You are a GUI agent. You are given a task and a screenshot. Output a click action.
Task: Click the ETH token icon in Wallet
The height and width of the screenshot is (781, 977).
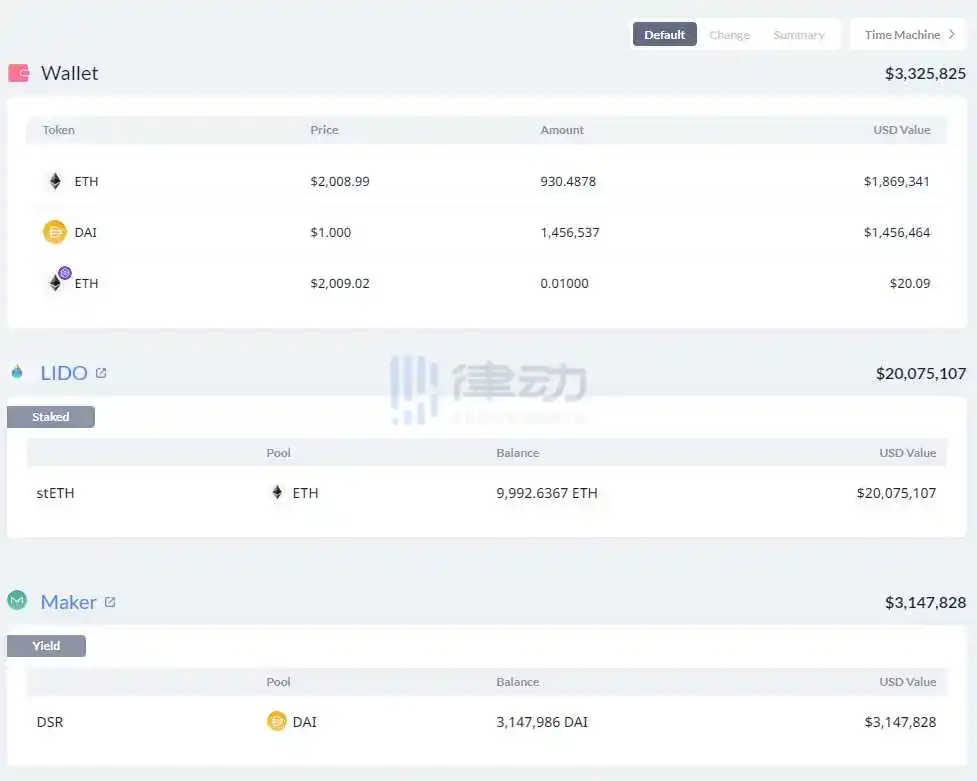[55, 181]
